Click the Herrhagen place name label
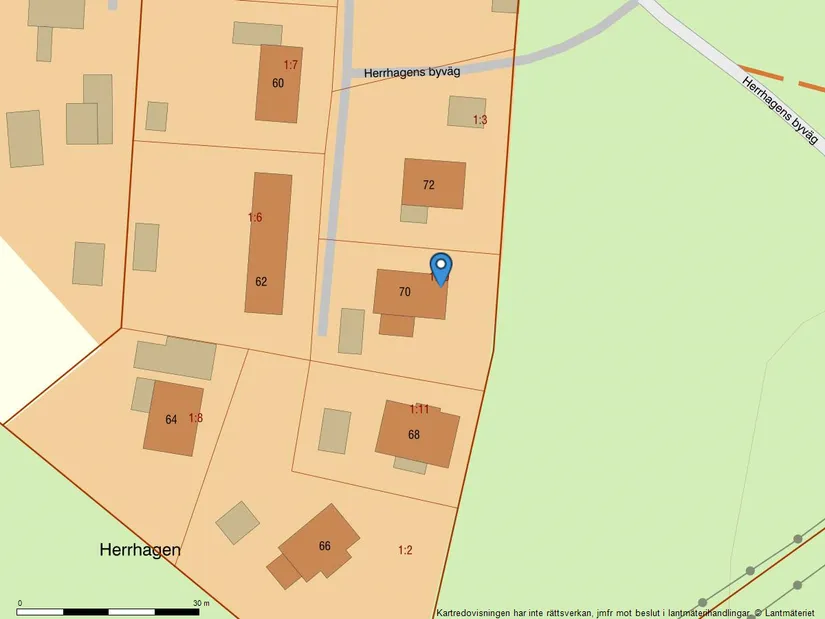This screenshot has width=825, height=619. pos(140,550)
